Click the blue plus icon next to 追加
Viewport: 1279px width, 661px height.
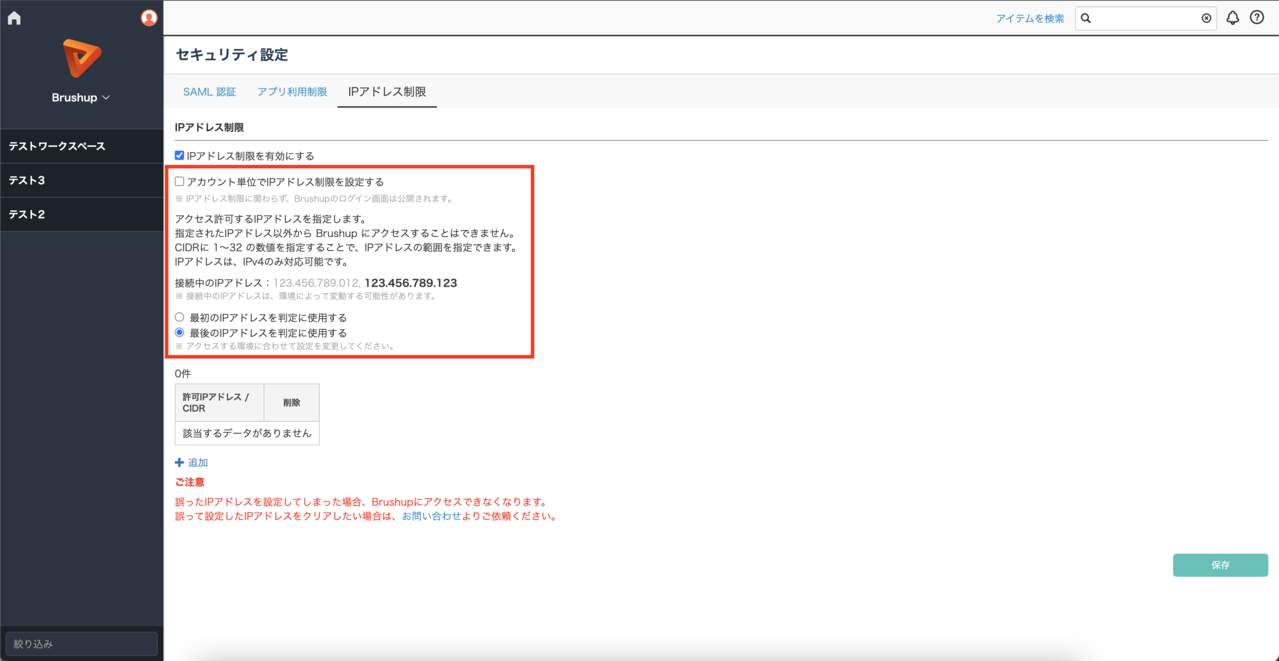pos(180,462)
